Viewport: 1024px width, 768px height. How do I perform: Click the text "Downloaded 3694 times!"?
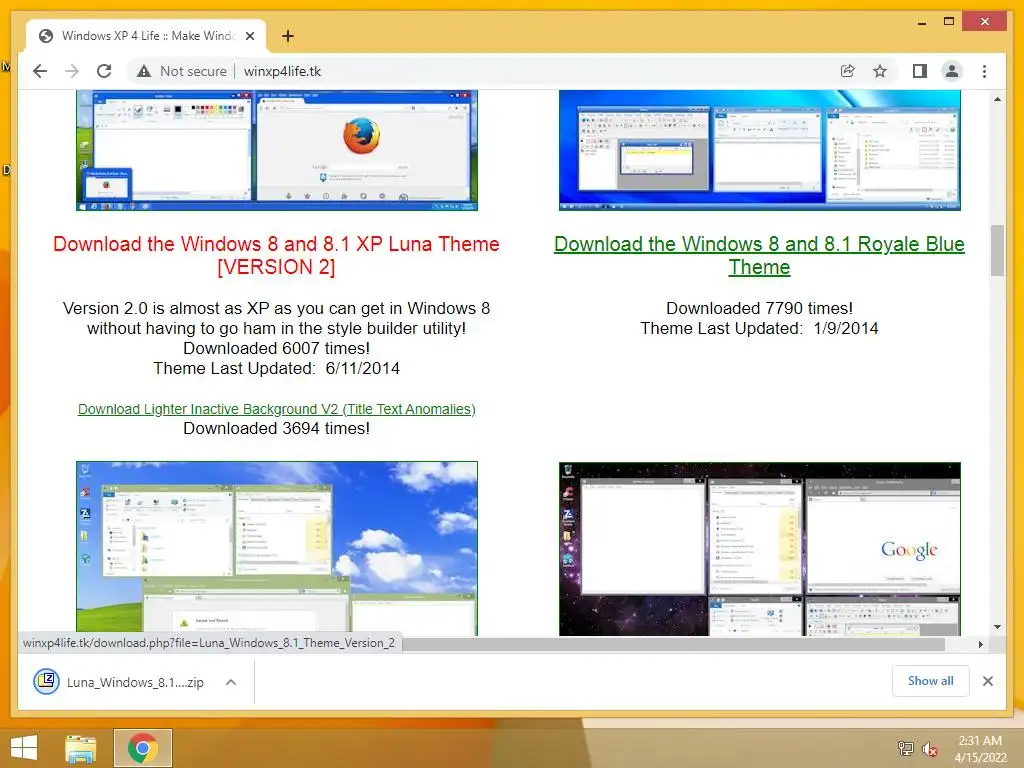276,428
